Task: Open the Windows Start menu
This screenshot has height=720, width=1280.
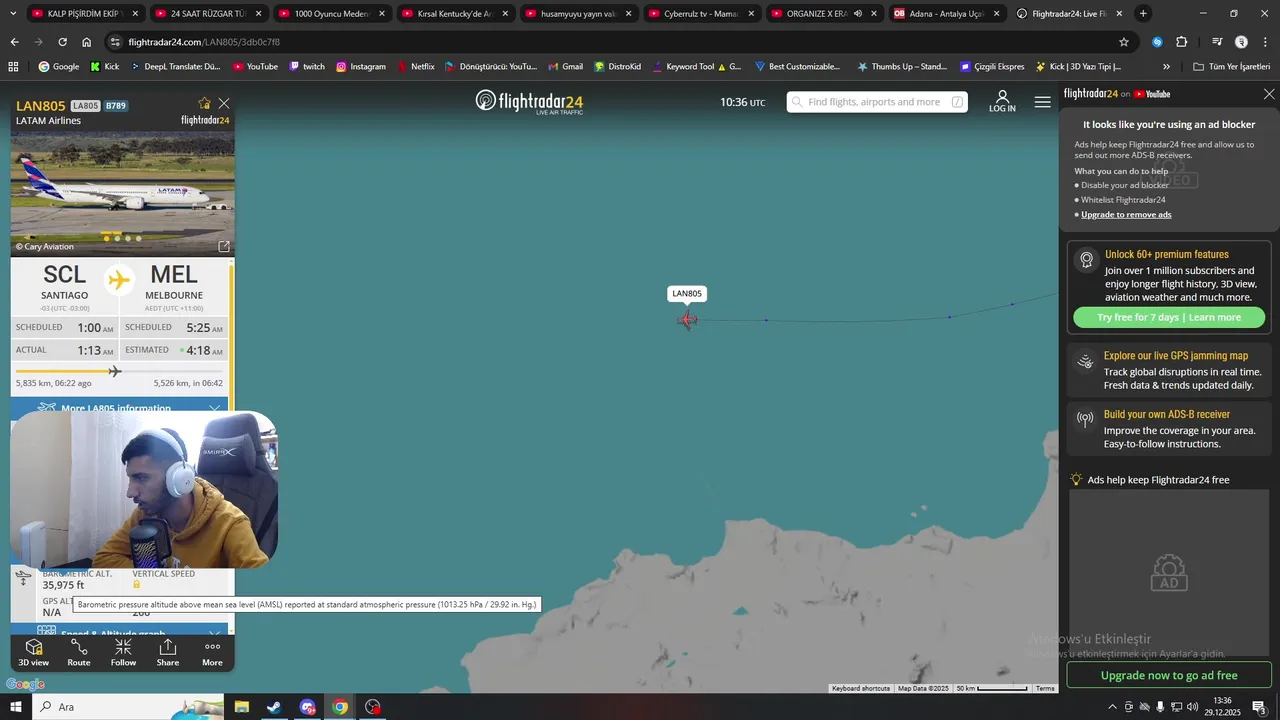Action: point(15,707)
